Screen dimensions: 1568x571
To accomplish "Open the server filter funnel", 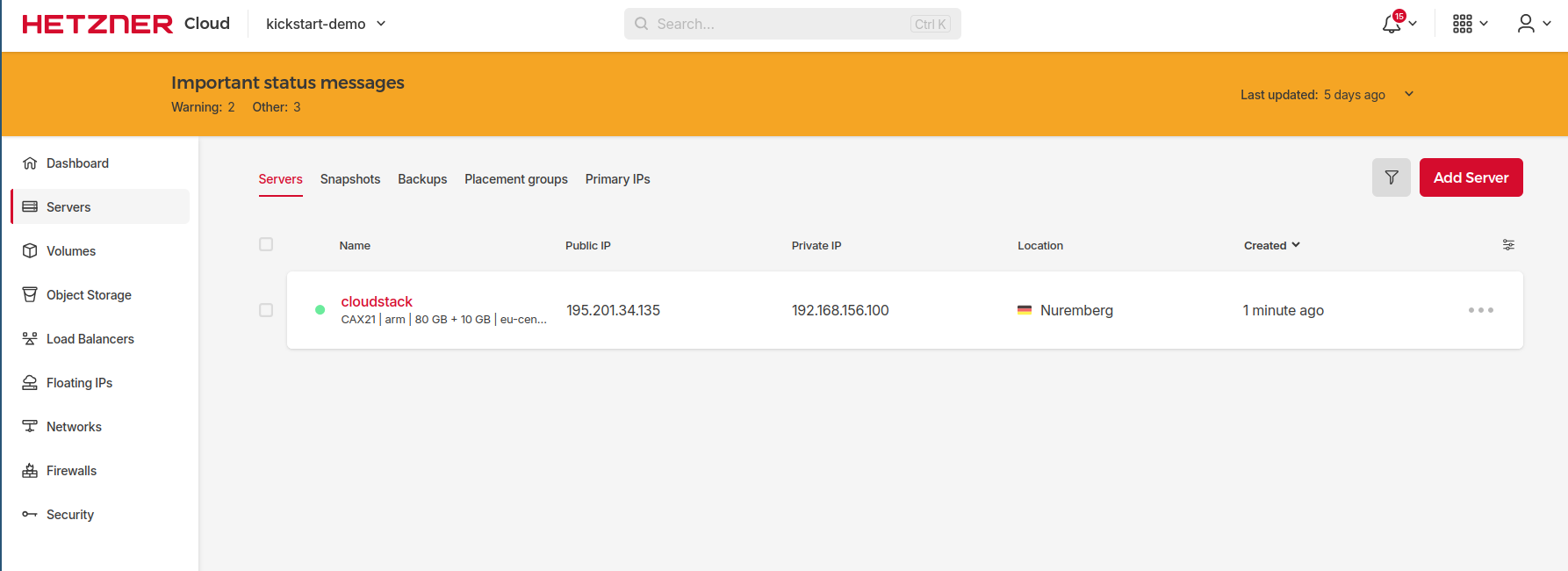I will pos(1392,177).
